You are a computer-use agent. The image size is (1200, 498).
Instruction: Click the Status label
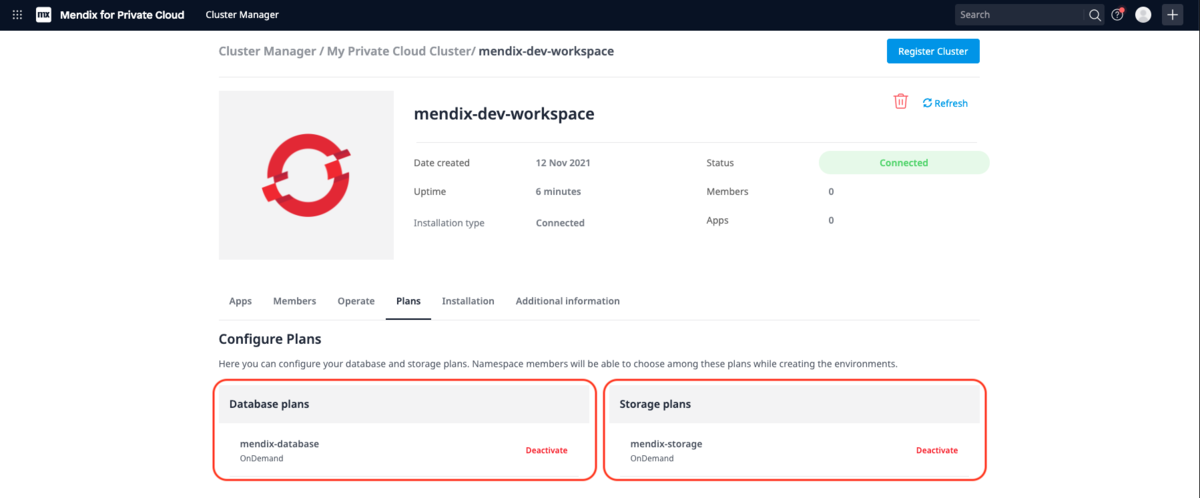coord(720,163)
